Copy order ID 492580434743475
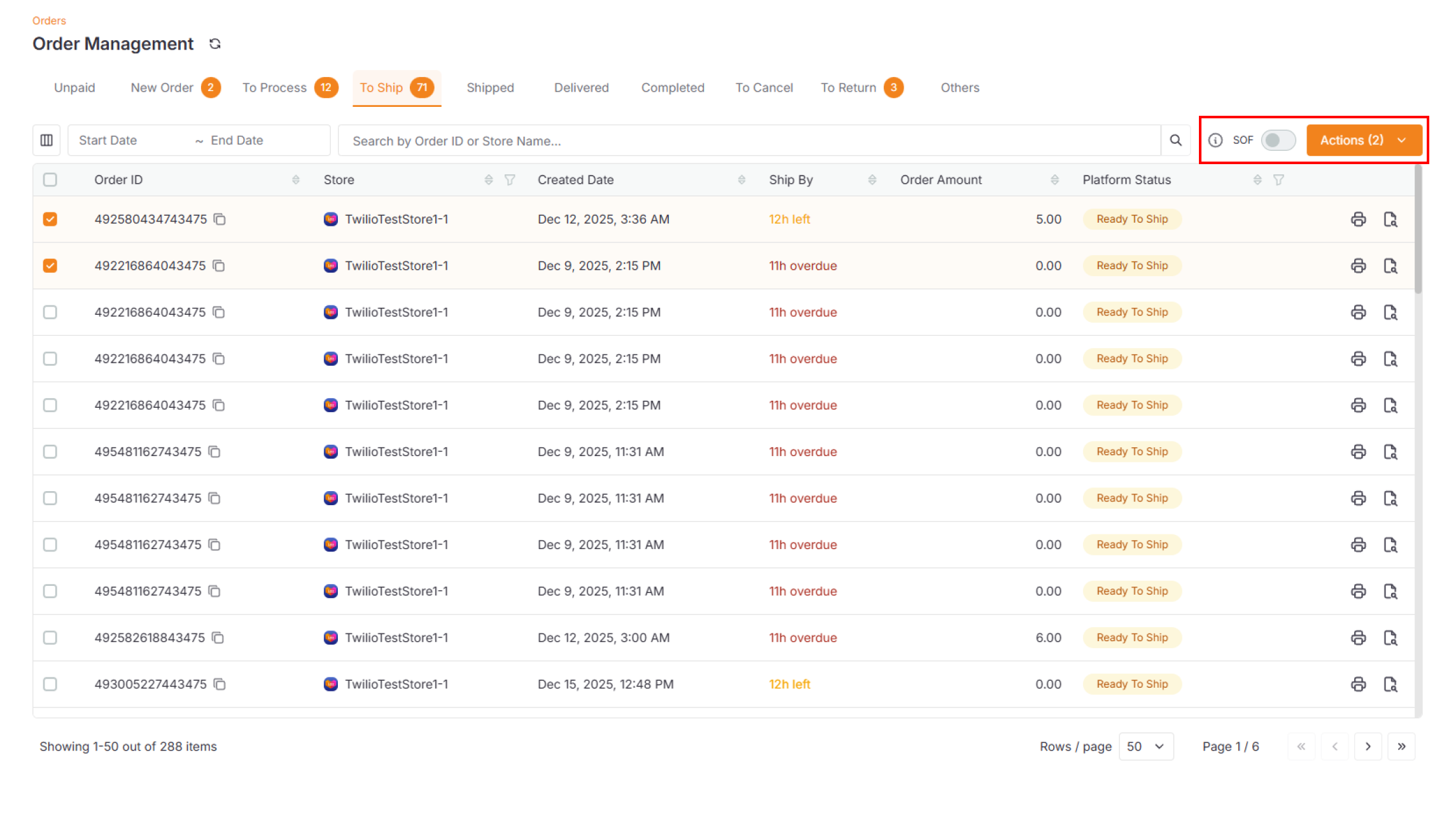The width and height of the screenshot is (1456, 827). click(220, 219)
